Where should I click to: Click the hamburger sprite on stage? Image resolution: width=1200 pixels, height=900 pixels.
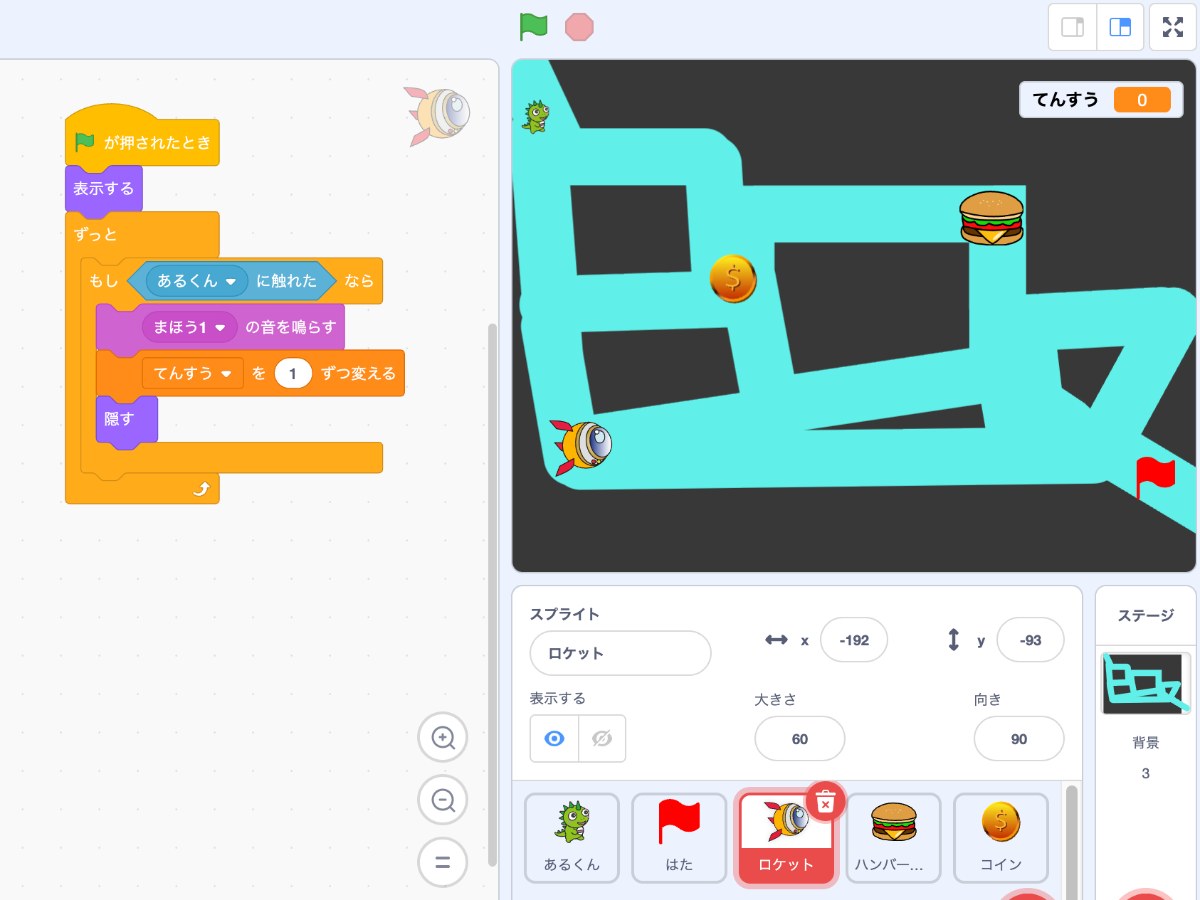coord(991,218)
